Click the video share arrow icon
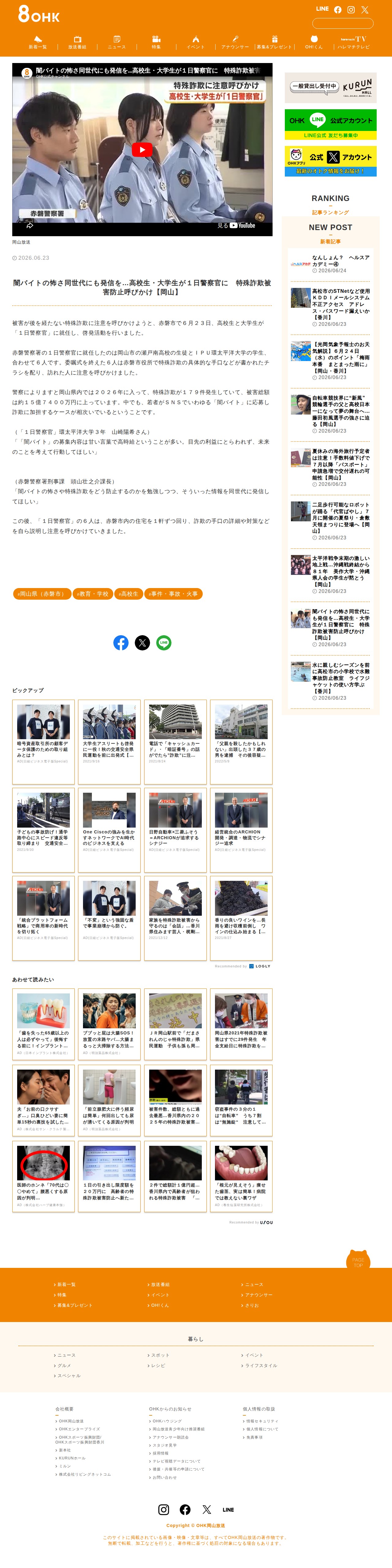The width and height of the screenshot is (392, 1568). [30, 225]
